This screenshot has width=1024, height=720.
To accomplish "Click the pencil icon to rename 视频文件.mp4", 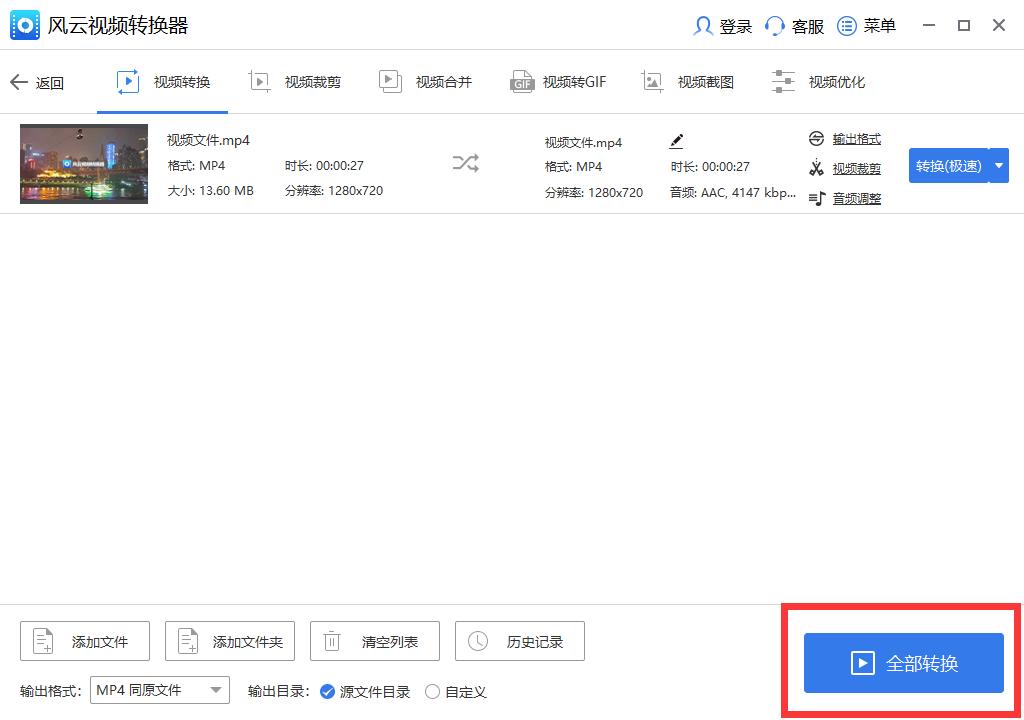I will (x=676, y=140).
